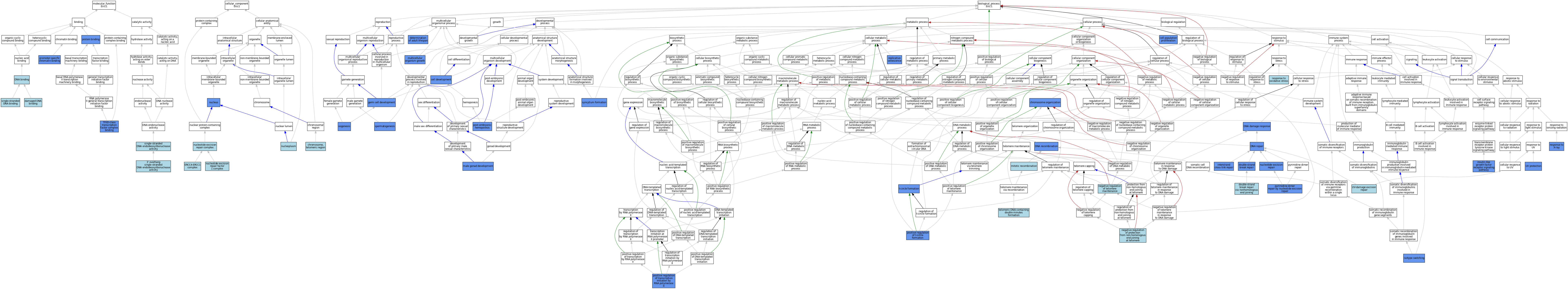Select the blue protein binding node
Viewport: 1568px width, 289px height.
click(x=91, y=40)
